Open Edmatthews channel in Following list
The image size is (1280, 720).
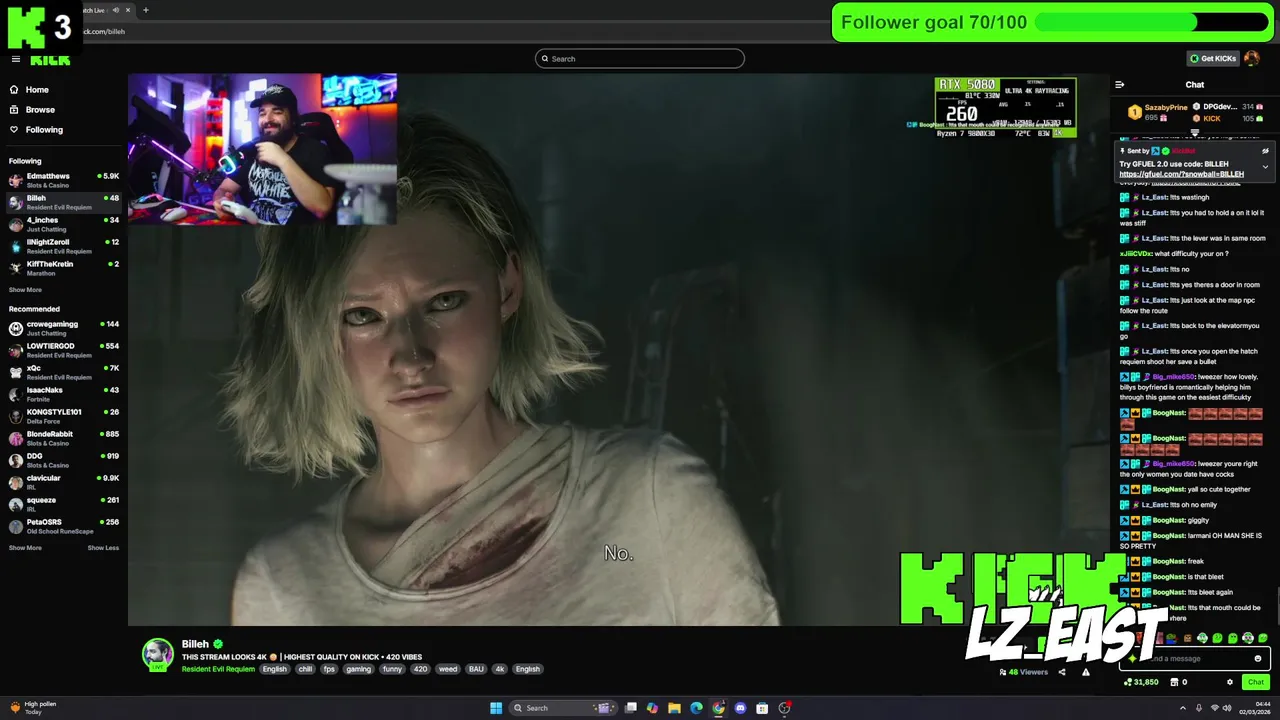63,180
